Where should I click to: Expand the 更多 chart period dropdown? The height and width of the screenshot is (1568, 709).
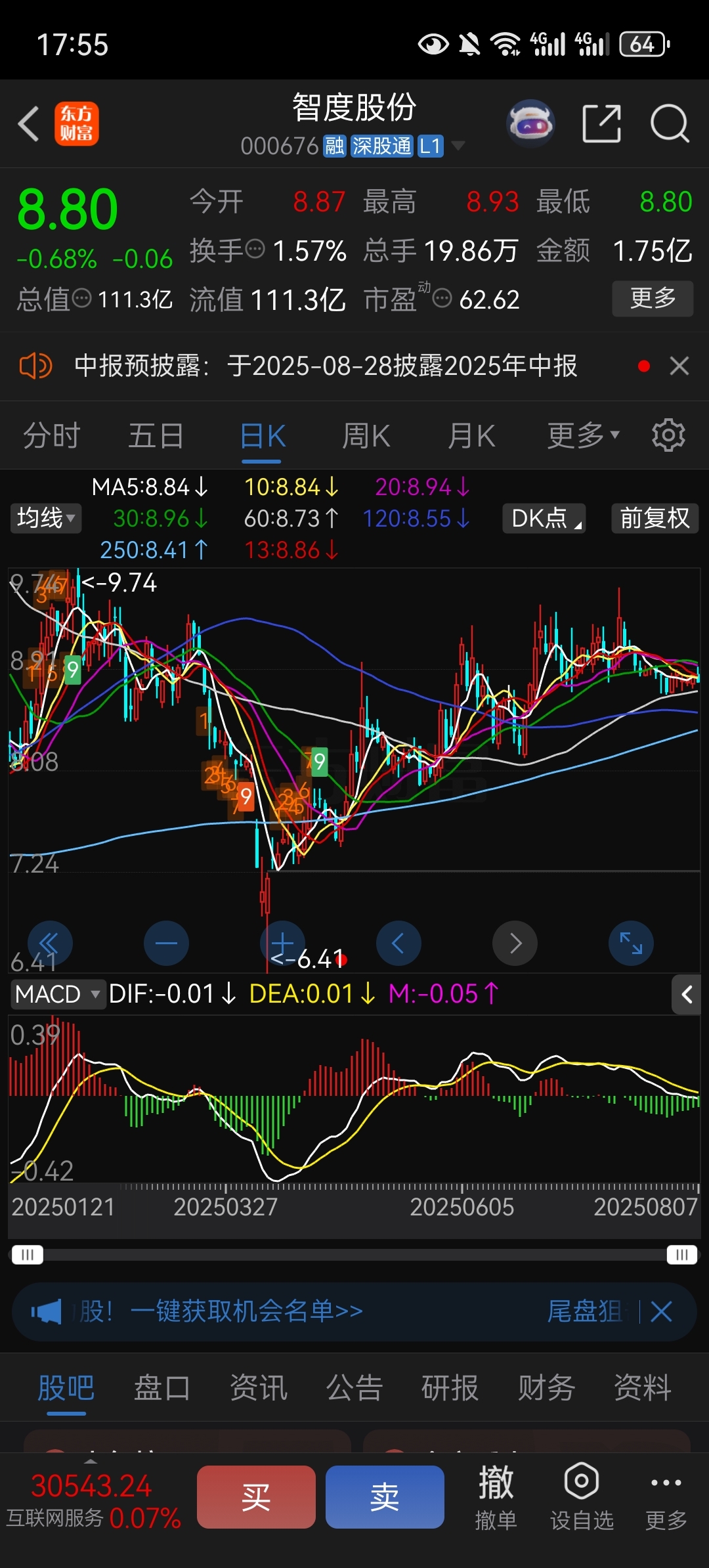click(583, 435)
